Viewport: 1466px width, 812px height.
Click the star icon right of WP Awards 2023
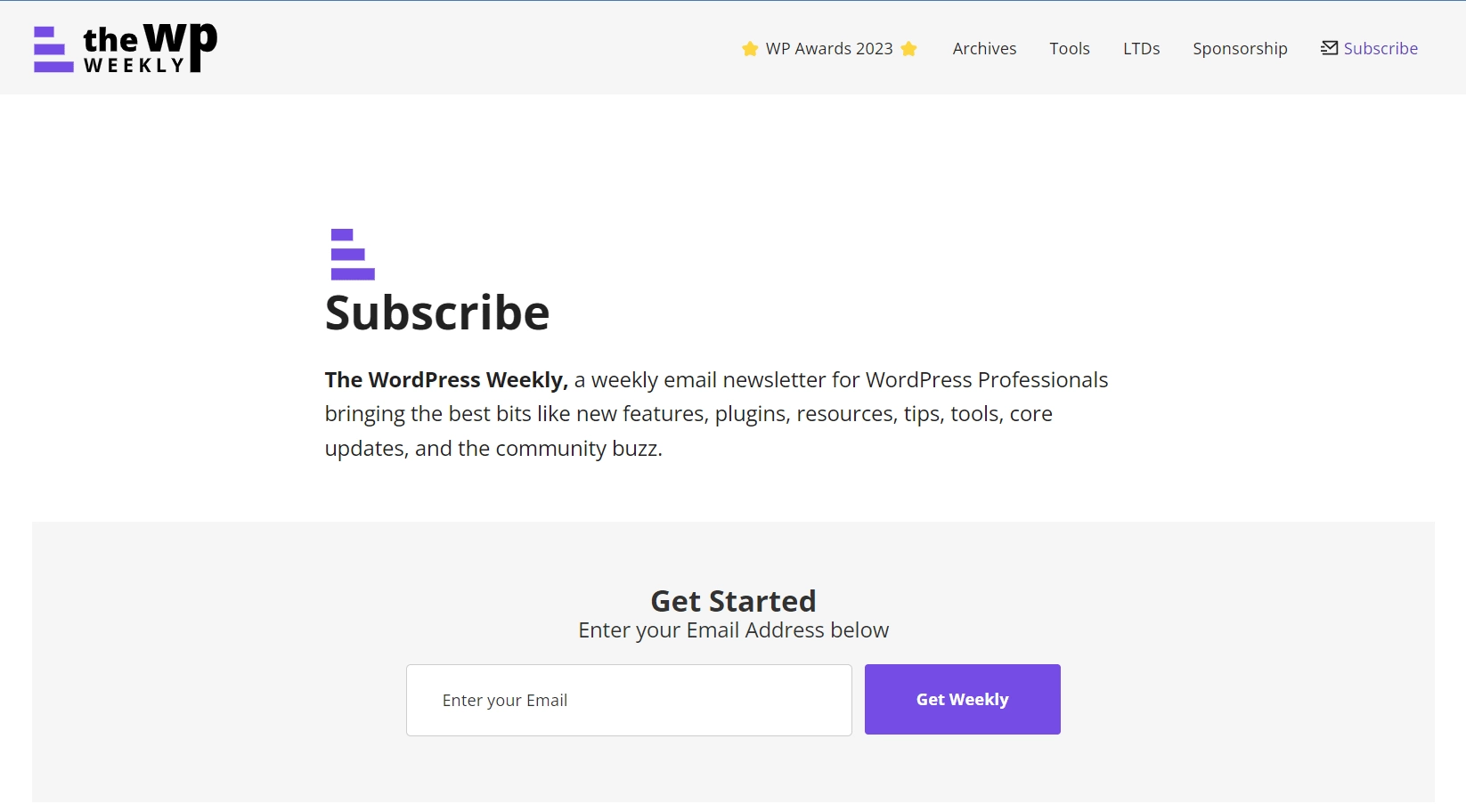pos(909,49)
